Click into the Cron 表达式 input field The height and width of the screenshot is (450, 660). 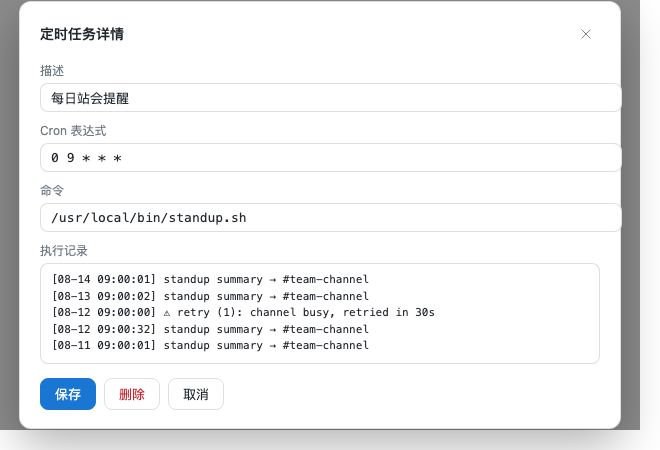tap(330, 157)
